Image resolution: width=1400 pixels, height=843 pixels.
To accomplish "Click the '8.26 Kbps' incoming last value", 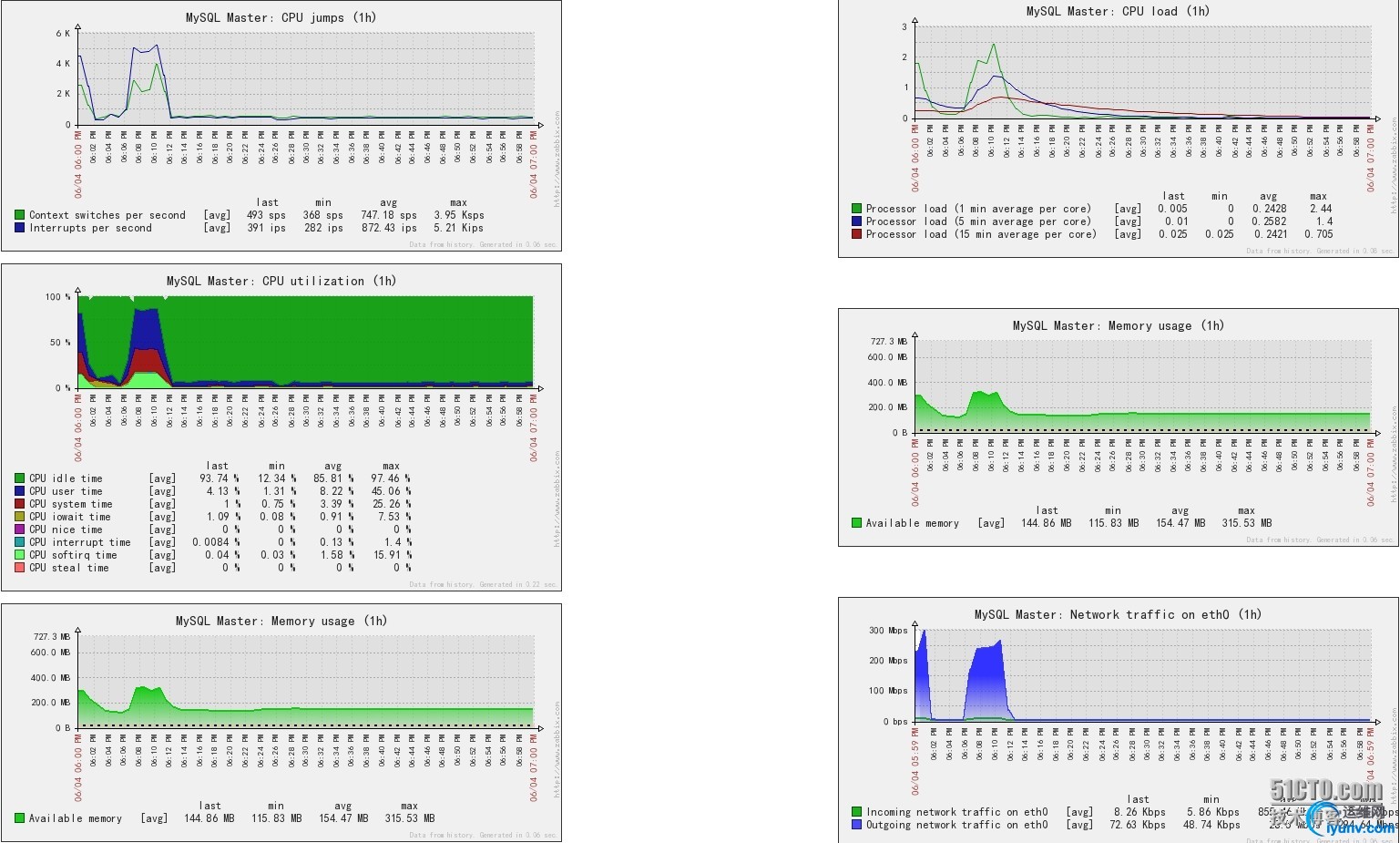I will click(x=1139, y=812).
